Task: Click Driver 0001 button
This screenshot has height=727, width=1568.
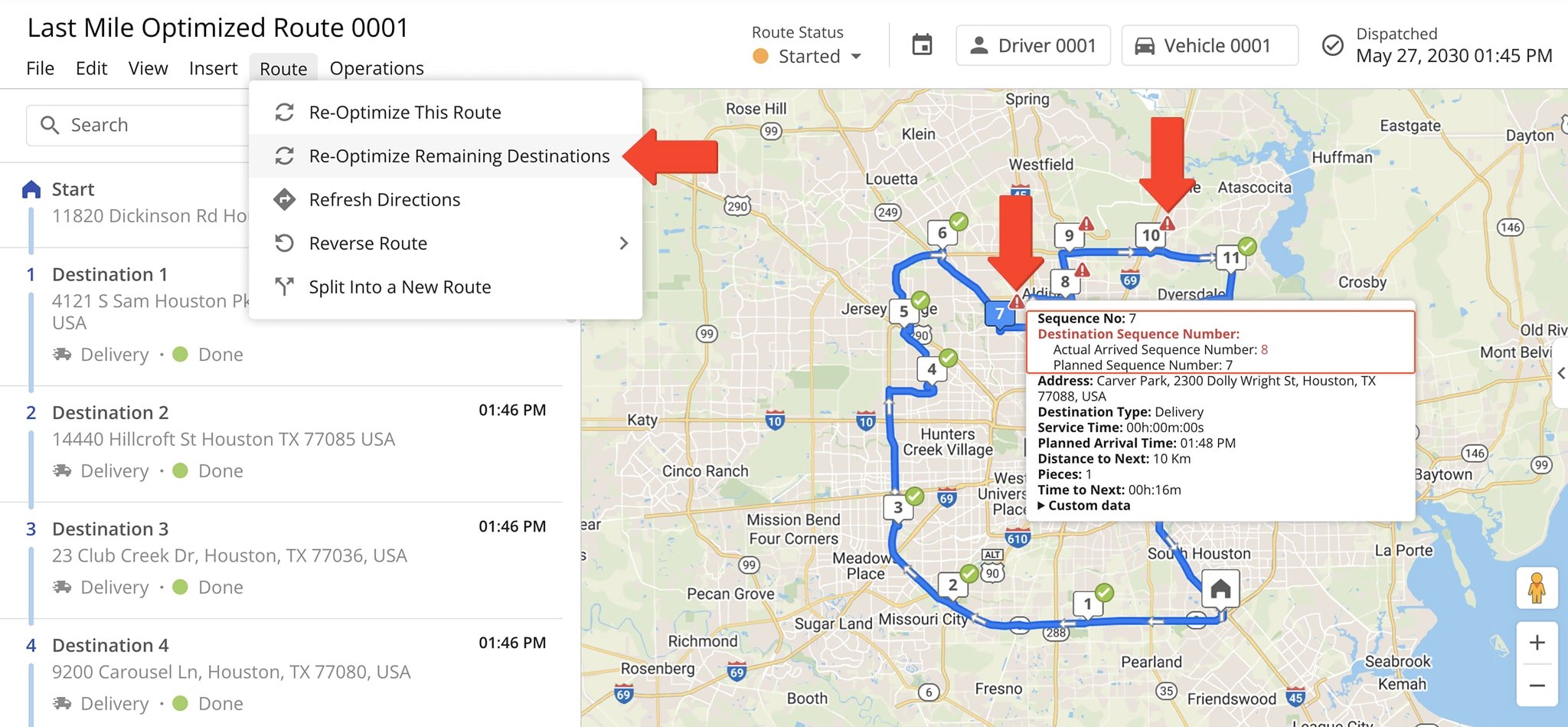Action: 1033,45
